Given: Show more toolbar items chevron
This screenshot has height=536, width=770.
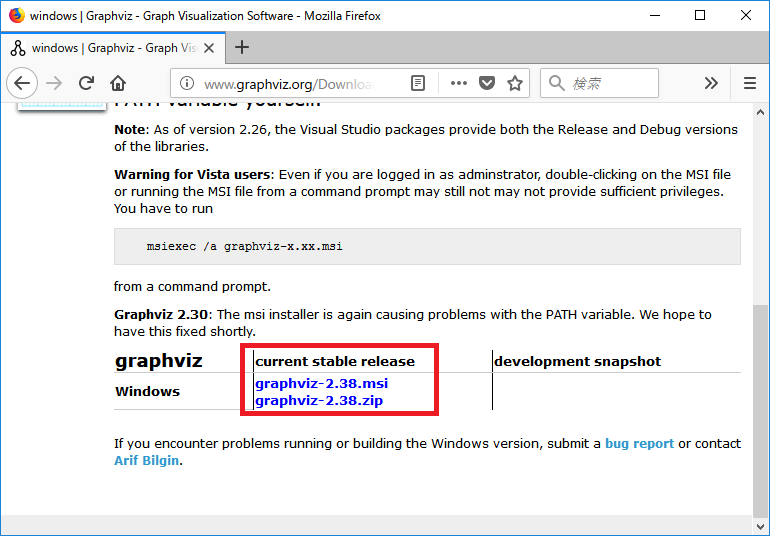Looking at the screenshot, I should [x=711, y=84].
